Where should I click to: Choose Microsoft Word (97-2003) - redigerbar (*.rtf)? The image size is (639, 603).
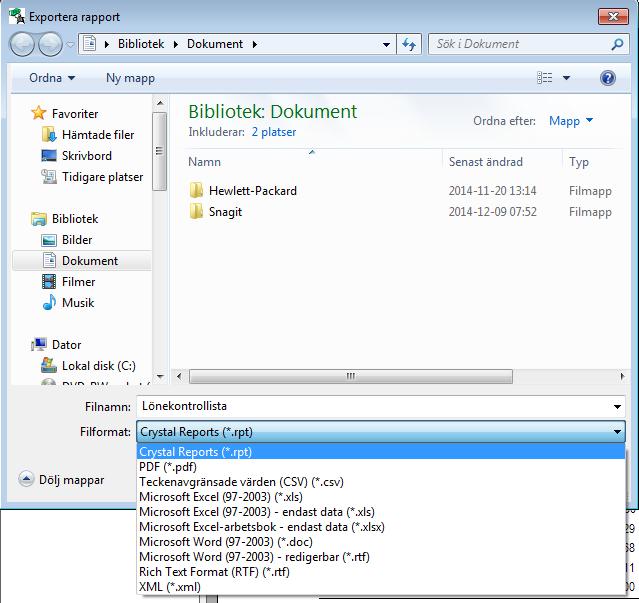pyautogui.click(x=381, y=557)
